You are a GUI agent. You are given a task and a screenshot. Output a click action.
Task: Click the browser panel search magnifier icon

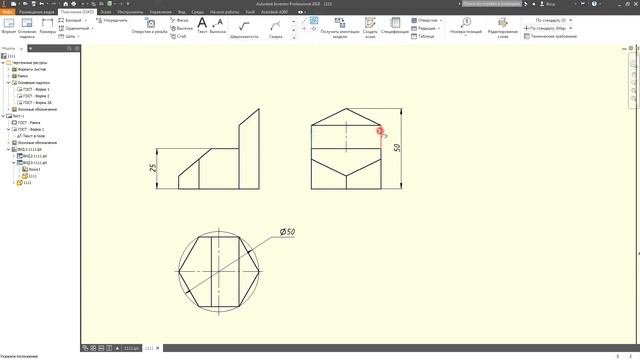[x=69, y=49]
